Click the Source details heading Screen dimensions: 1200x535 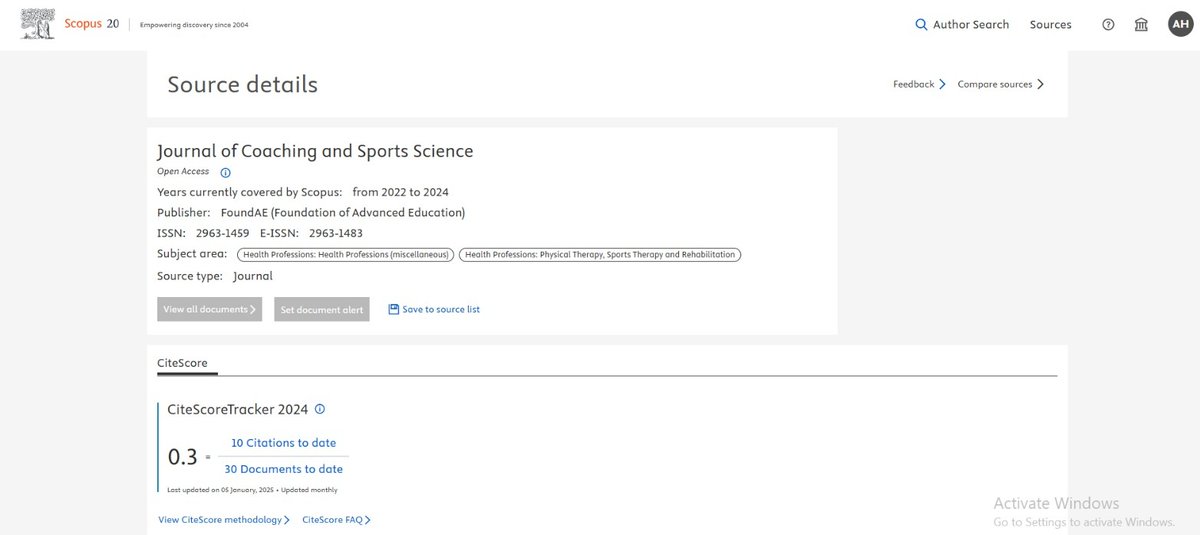(x=243, y=85)
